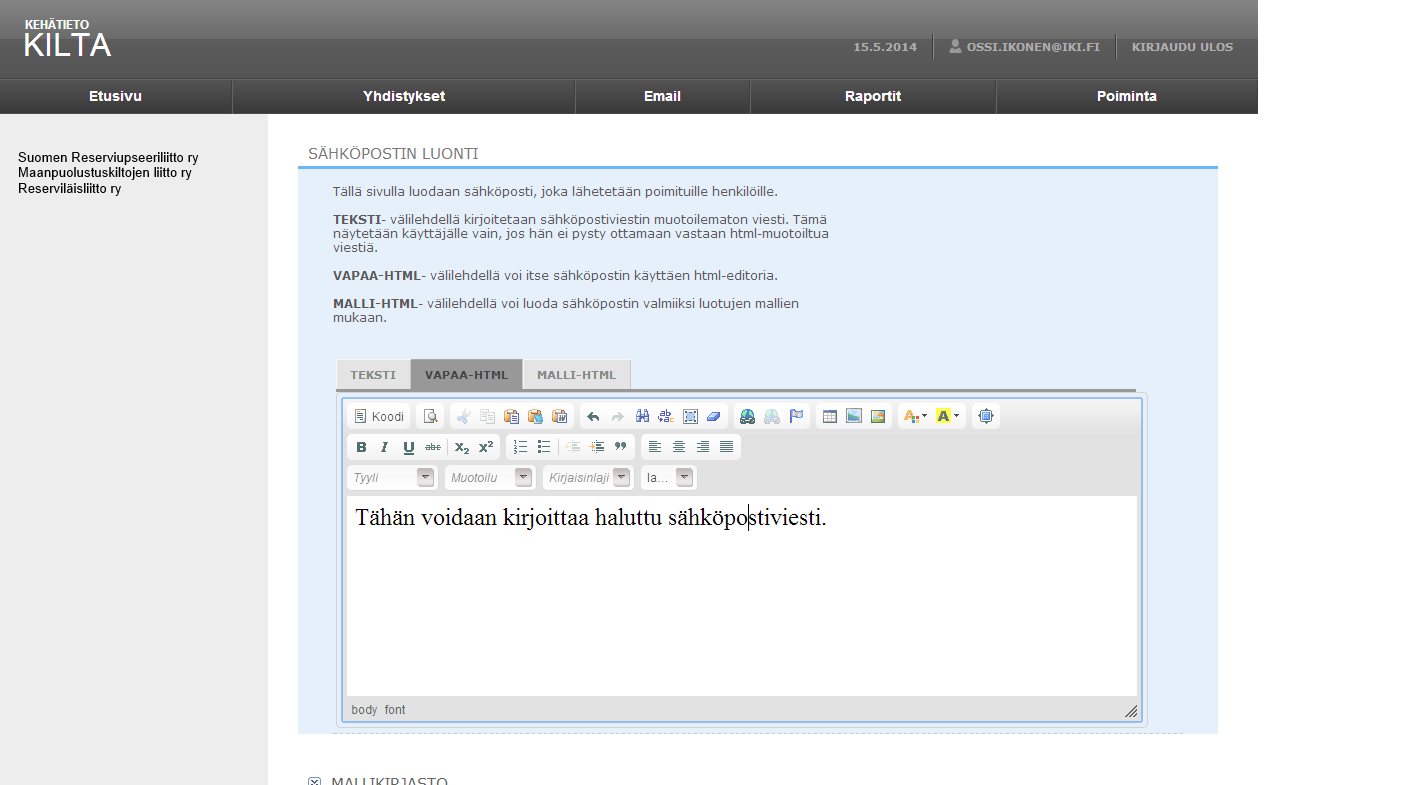Image resolution: width=1417 pixels, height=785 pixels.
Task: Click the OSSI.IKONEN@IKI.FI user link
Action: [x=1024, y=47]
